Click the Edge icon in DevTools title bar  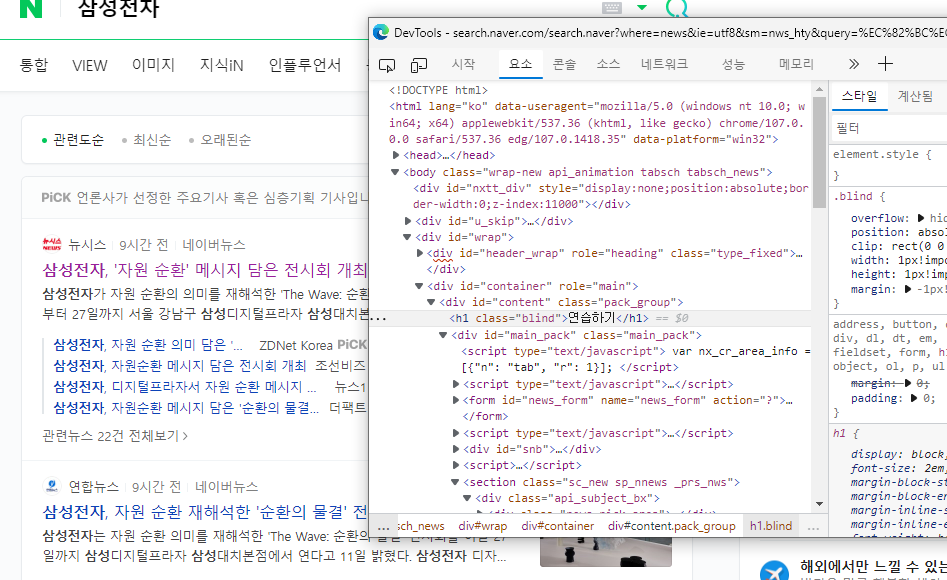click(380, 32)
